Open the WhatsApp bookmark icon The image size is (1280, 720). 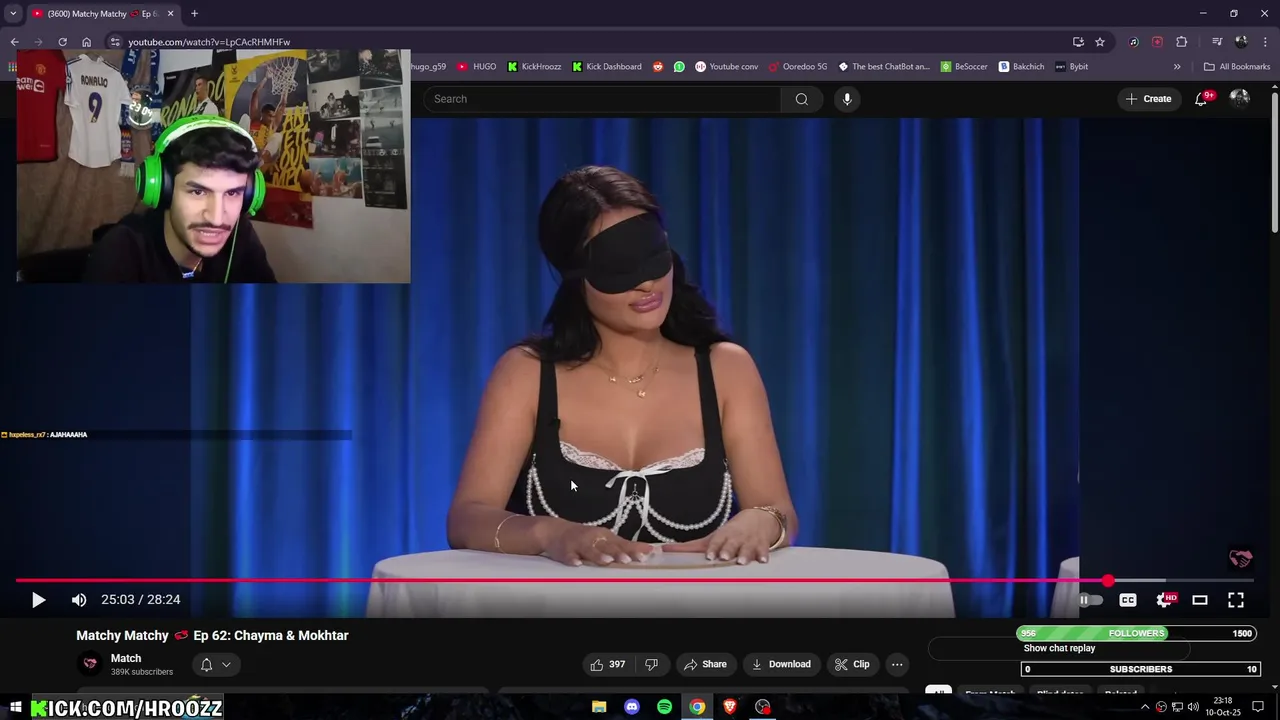pos(679,67)
